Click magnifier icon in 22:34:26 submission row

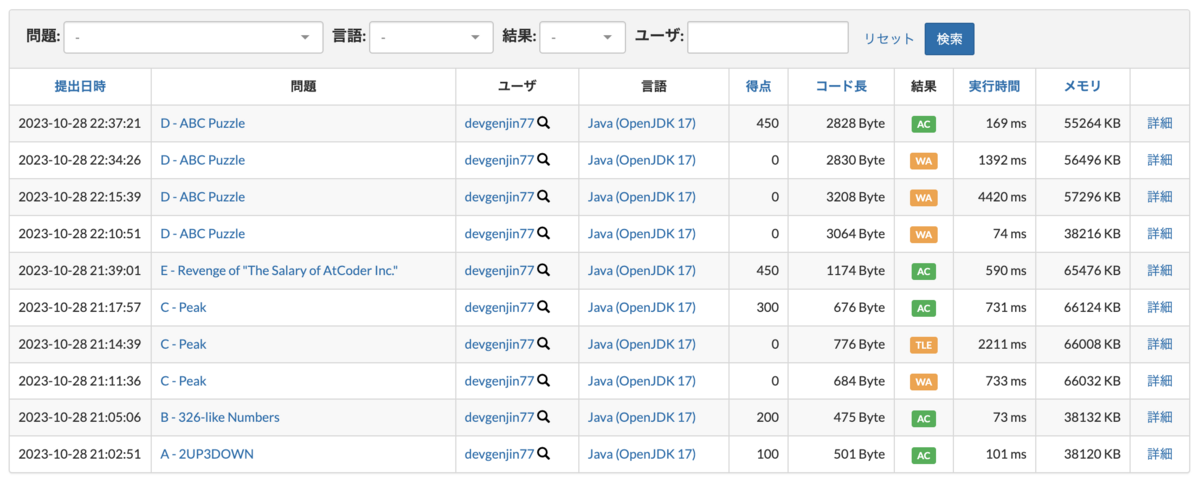tap(544, 160)
